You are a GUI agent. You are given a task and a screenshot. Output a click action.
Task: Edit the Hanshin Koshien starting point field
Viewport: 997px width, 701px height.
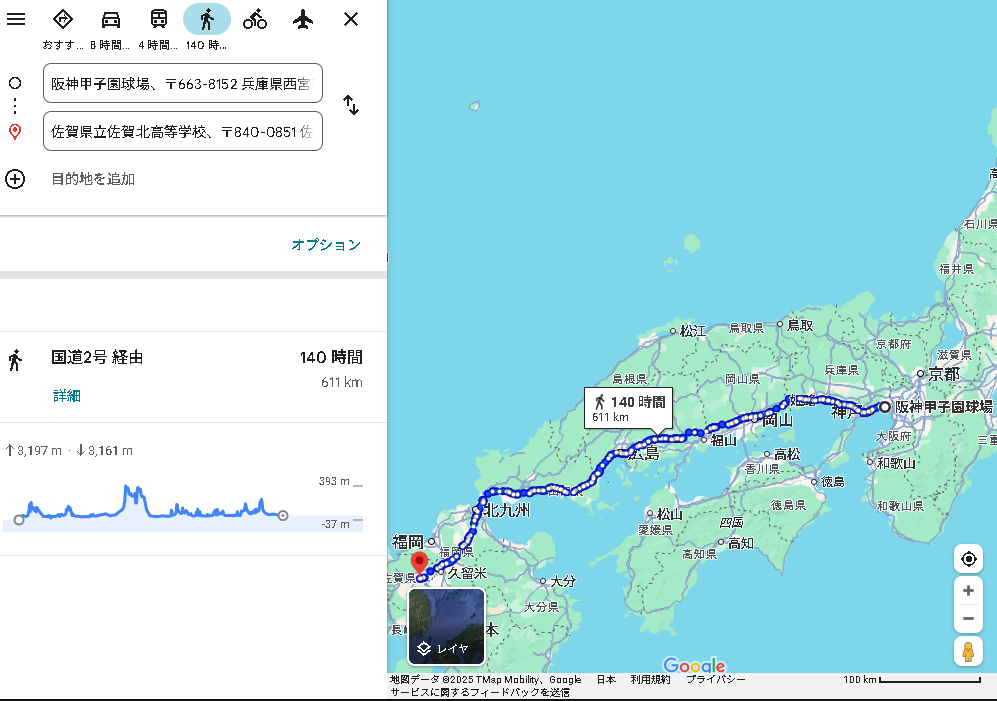(182, 83)
